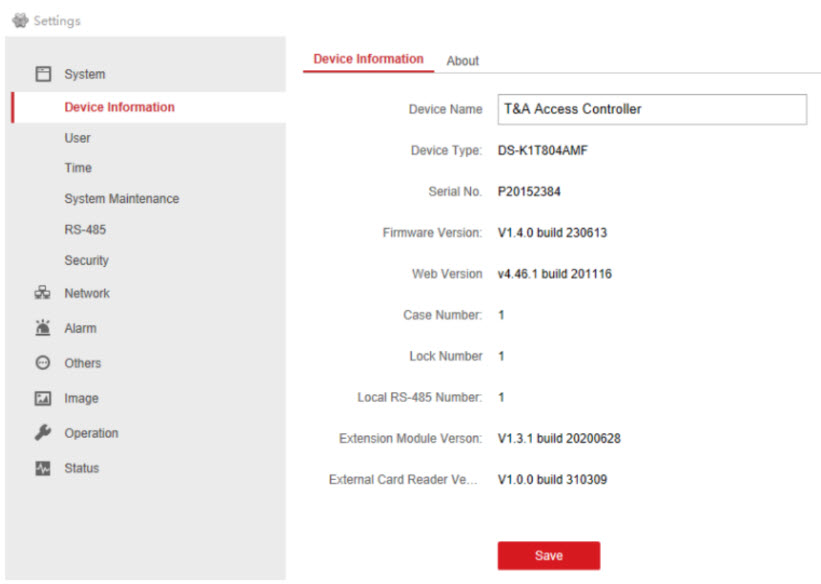Expand the Network menu section

click(87, 294)
